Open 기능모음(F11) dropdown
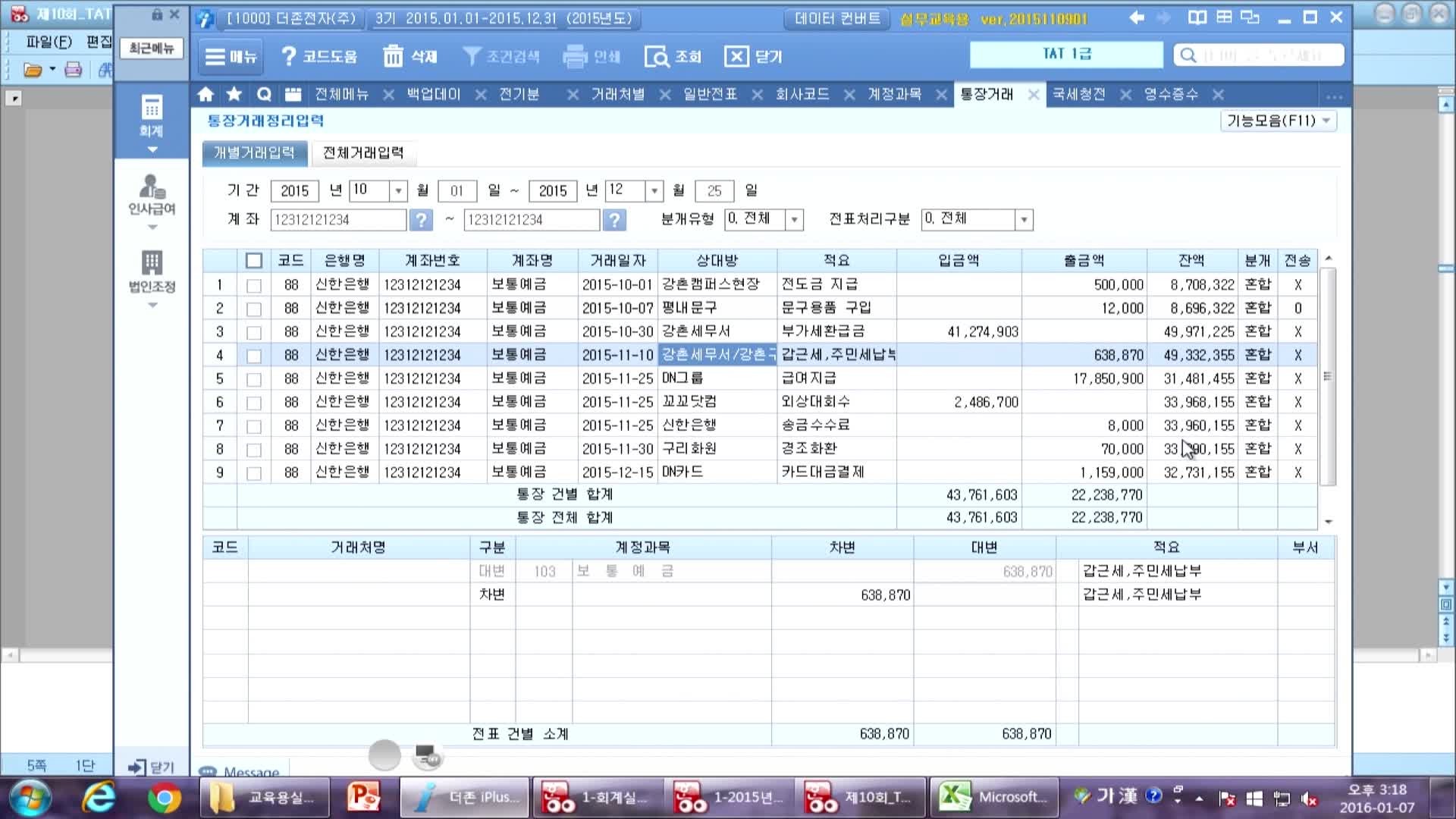The height and width of the screenshot is (819, 1456). [1279, 121]
